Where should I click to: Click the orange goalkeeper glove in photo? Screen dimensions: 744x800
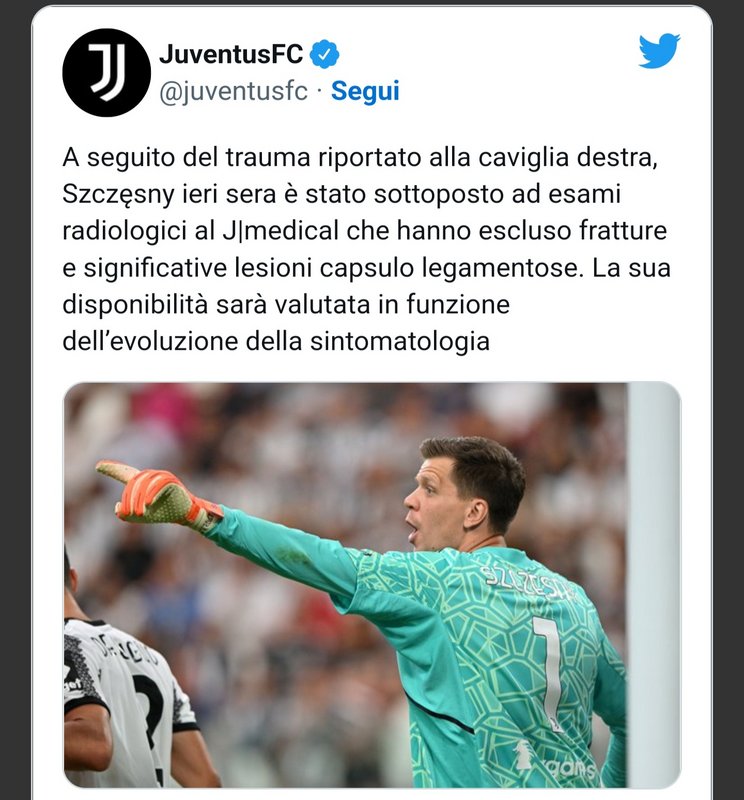click(158, 495)
